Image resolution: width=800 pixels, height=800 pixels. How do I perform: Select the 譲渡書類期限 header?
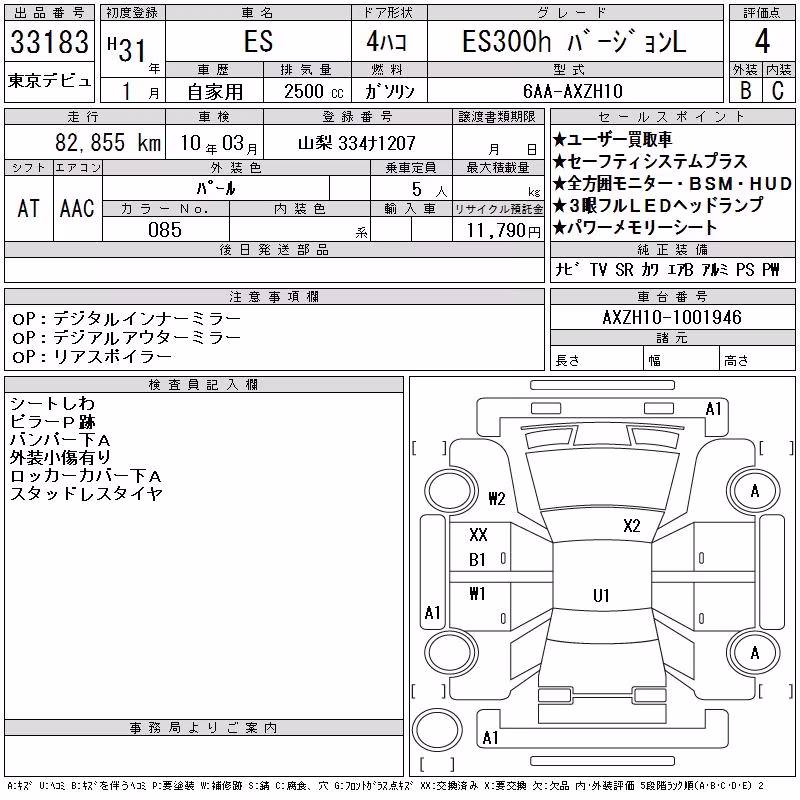coord(497,117)
